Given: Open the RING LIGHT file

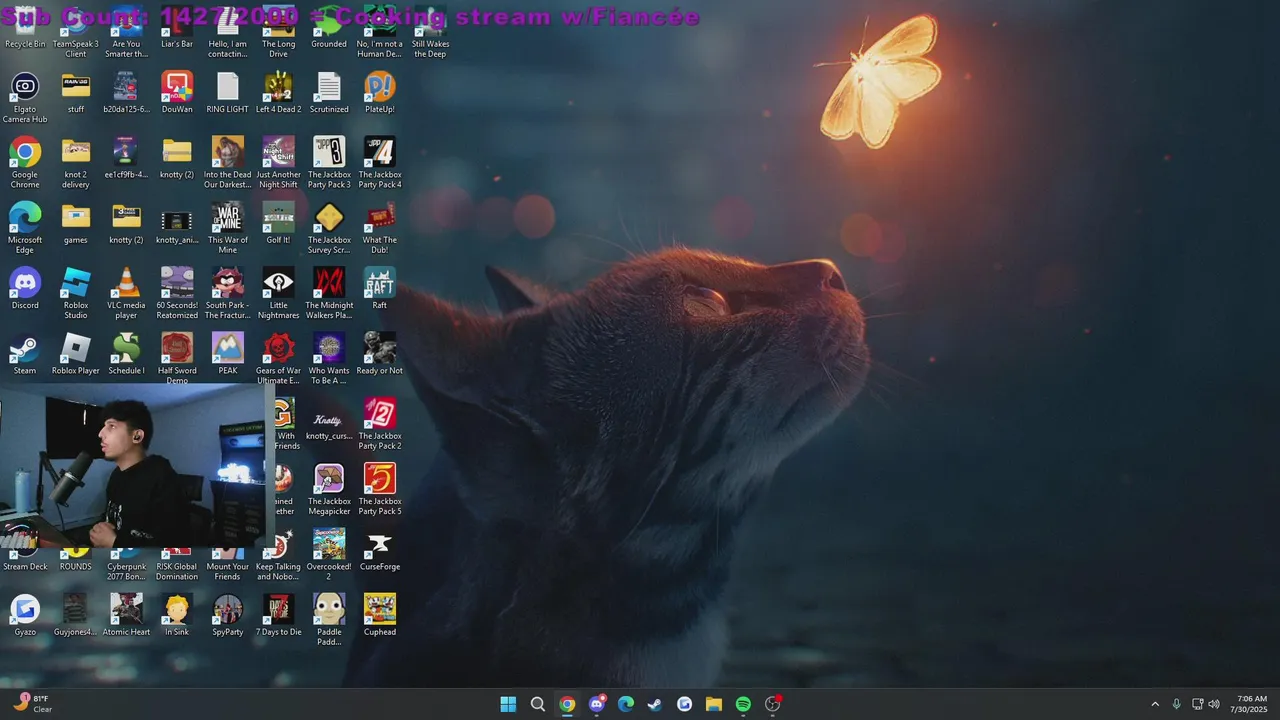Looking at the screenshot, I should tap(228, 93).
